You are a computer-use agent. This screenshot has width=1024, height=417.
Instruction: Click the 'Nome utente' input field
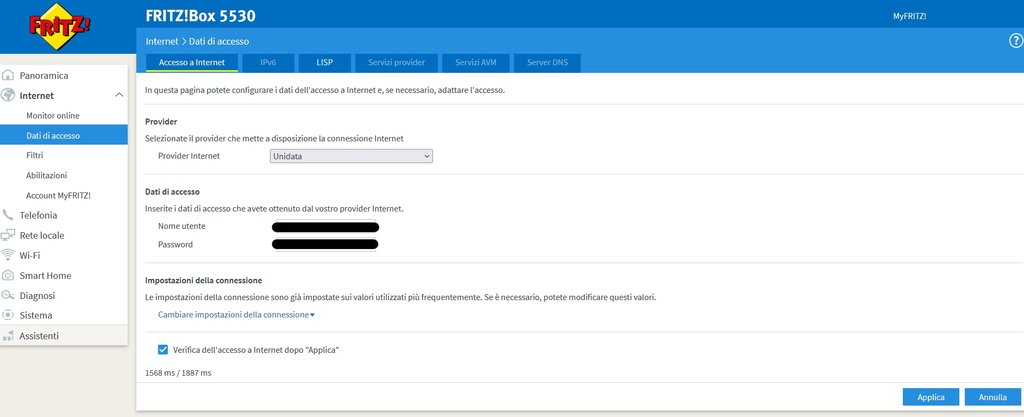click(325, 226)
